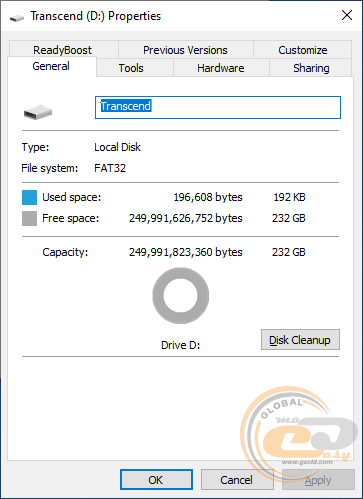Click the 'Transcend (D:) Properties' window title
This screenshot has height=499, width=363.
click(96, 16)
